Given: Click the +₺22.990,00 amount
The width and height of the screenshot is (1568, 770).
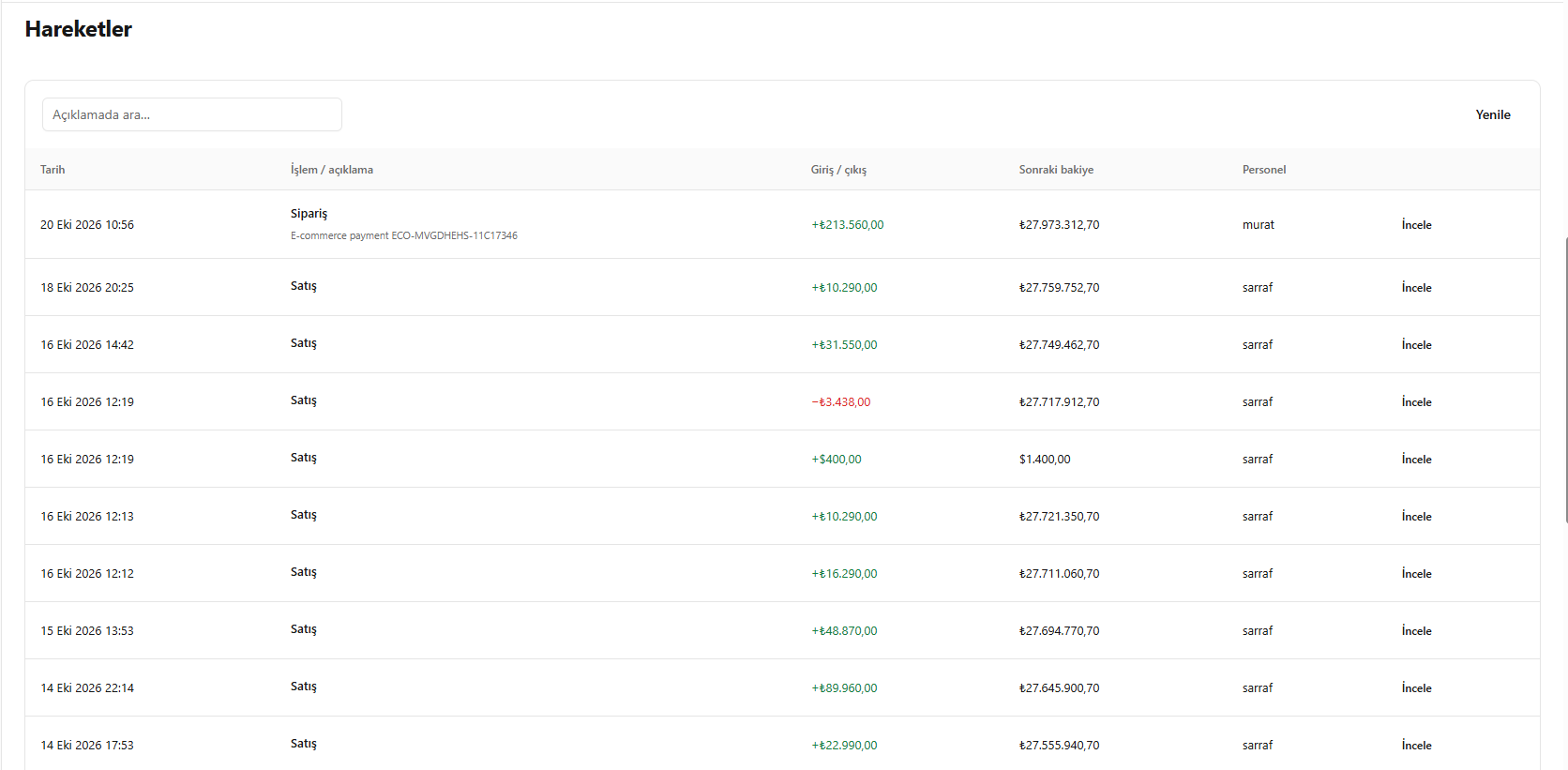Looking at the screenshot, I should [844, 746].
